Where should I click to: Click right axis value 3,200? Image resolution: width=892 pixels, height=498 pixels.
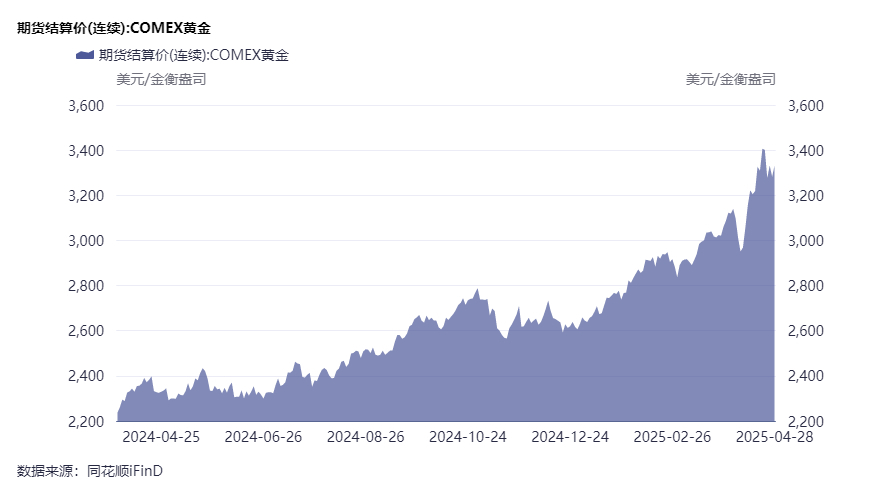806,196
